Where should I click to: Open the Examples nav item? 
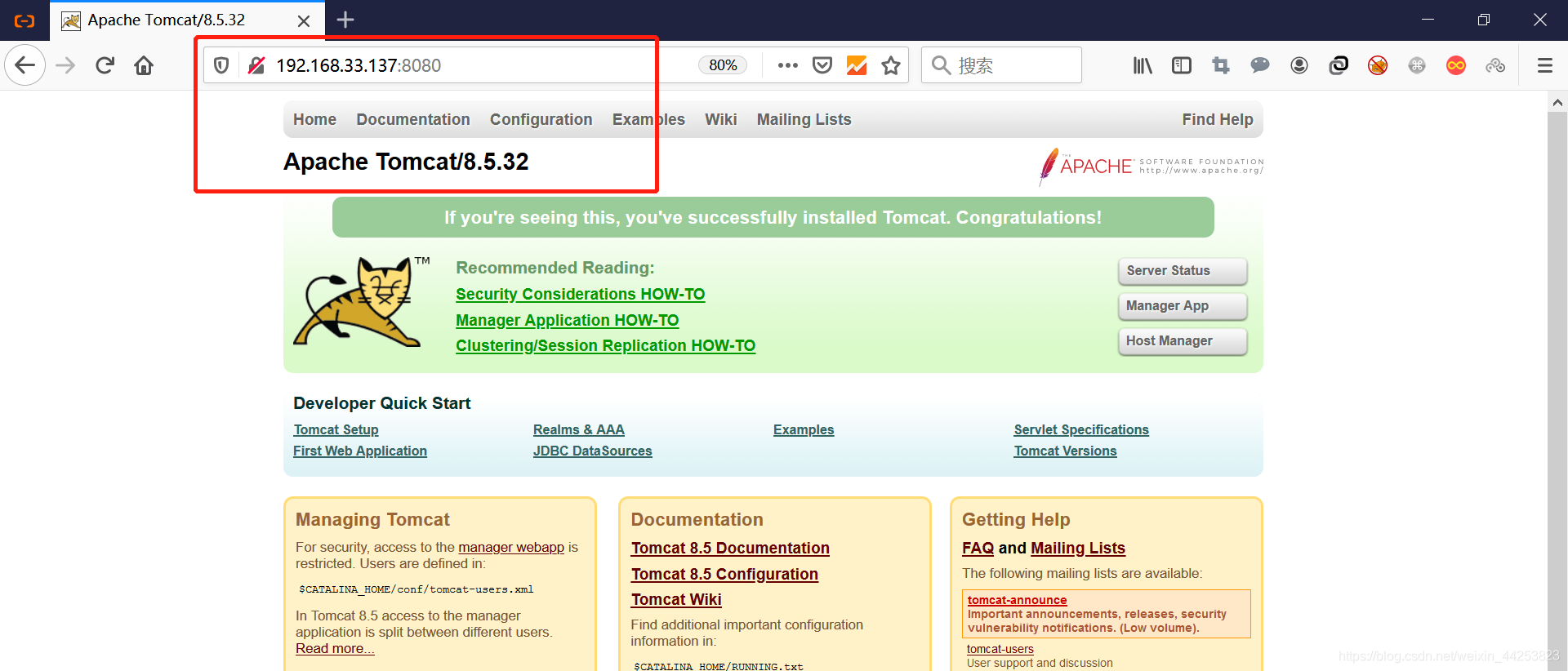pyautogui.click(x=649, y=119)
